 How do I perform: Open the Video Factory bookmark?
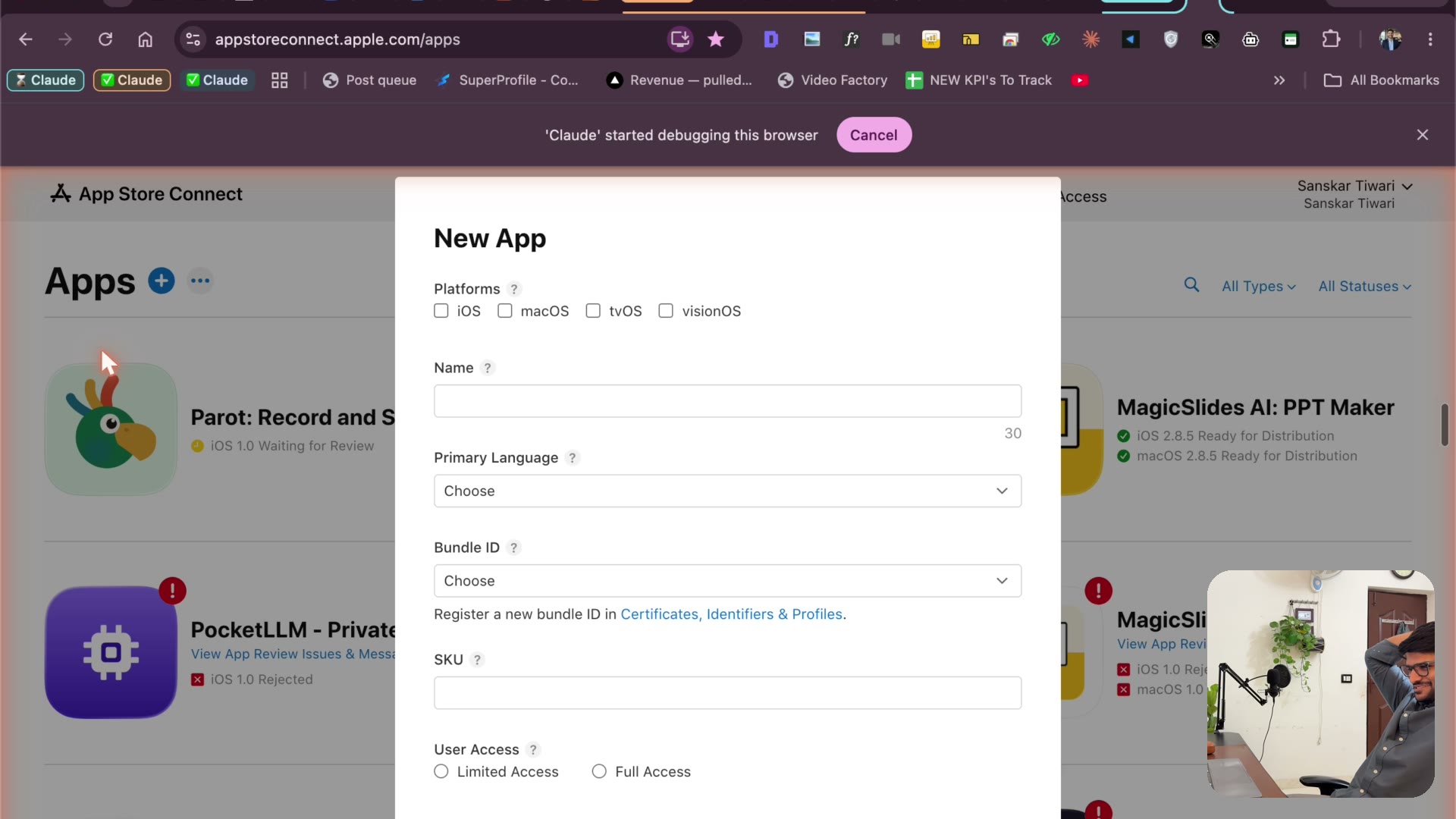pos(832,80)
